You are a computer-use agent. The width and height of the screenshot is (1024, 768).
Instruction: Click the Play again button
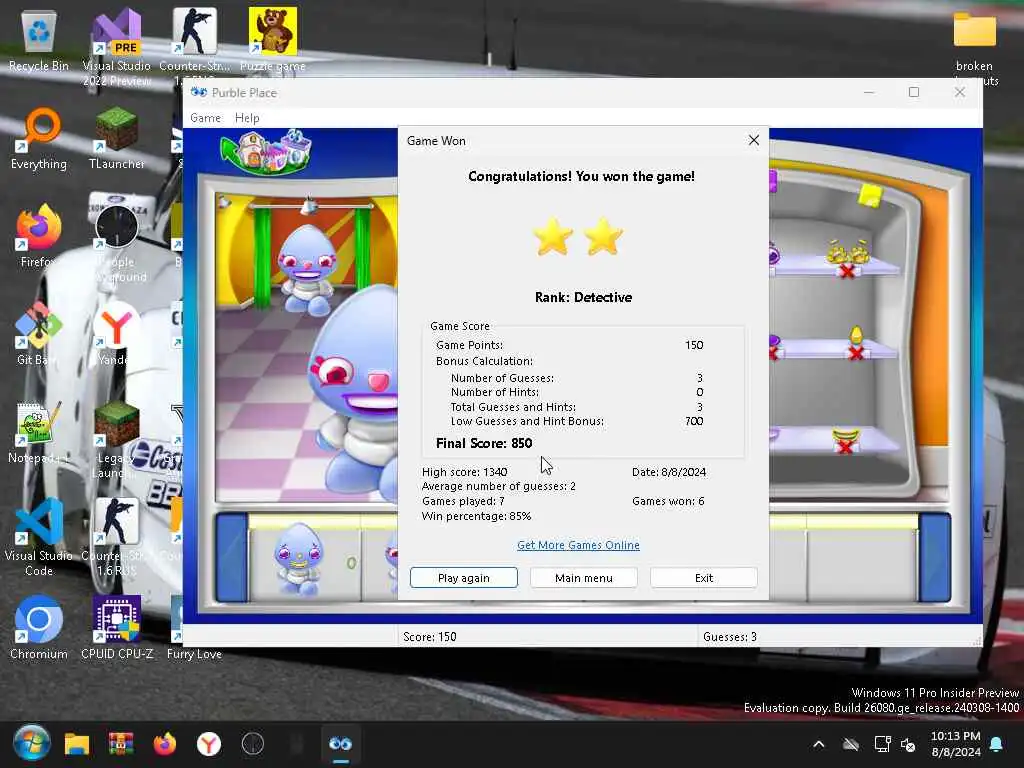pos(464,578)
